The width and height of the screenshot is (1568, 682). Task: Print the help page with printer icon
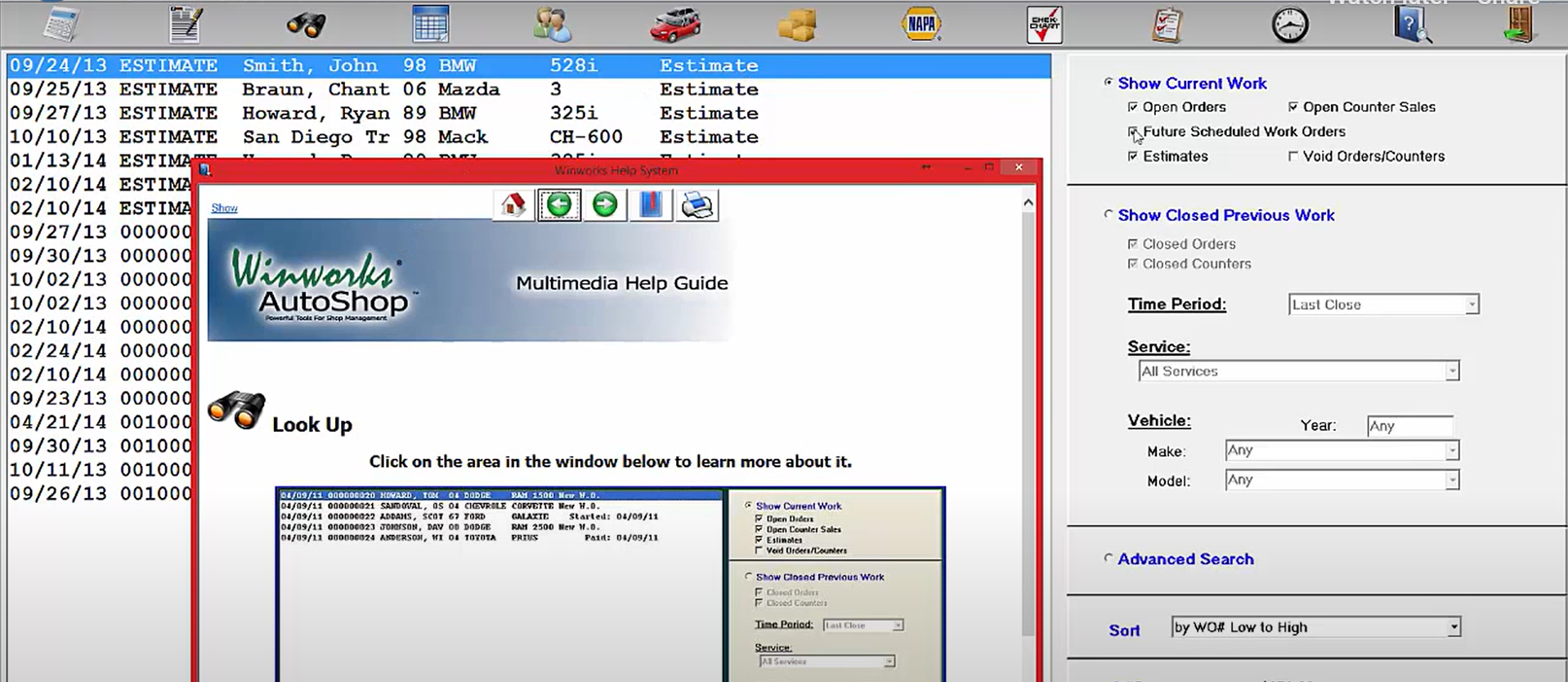697,204
